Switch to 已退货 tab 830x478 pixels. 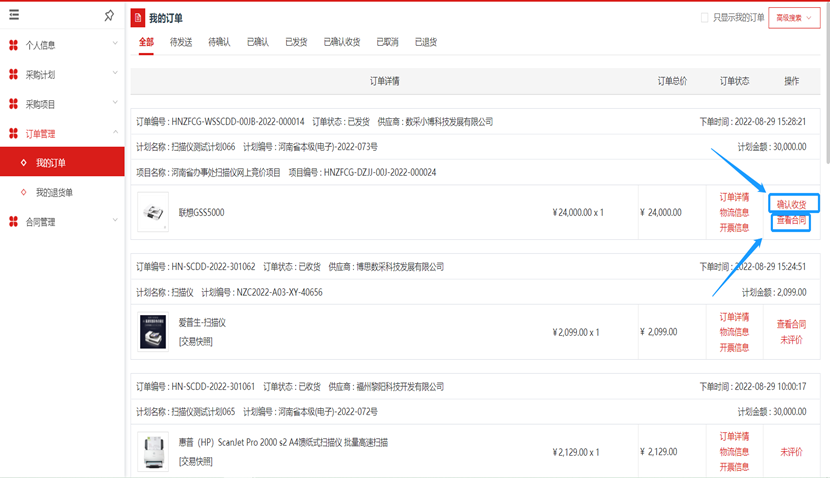click(x=426, y=42)
